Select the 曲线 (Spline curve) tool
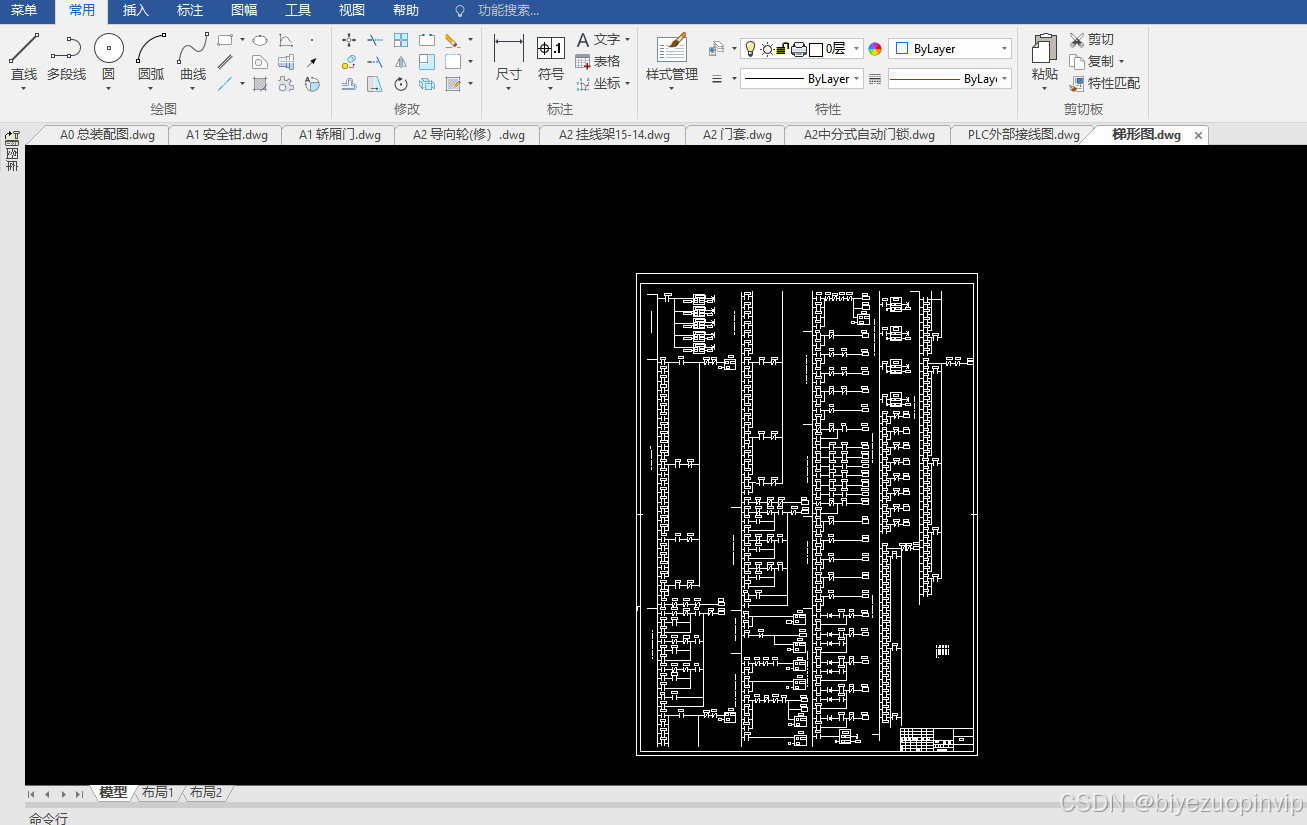 coord(193,56)
